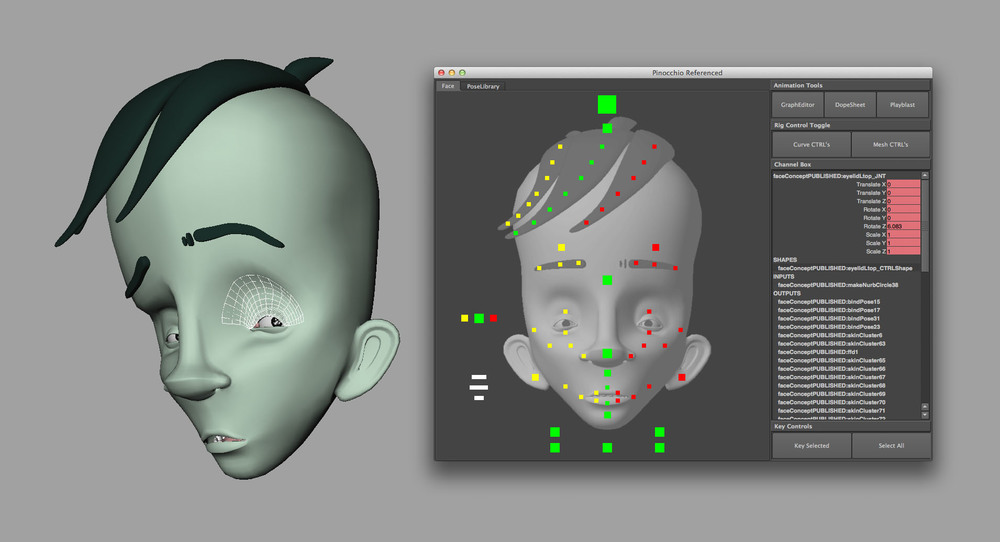The width and height of the screenshot is (1000, 542).
Task: Select the red control below the eye
Action: pyautogui.click(x=649, y=333)
